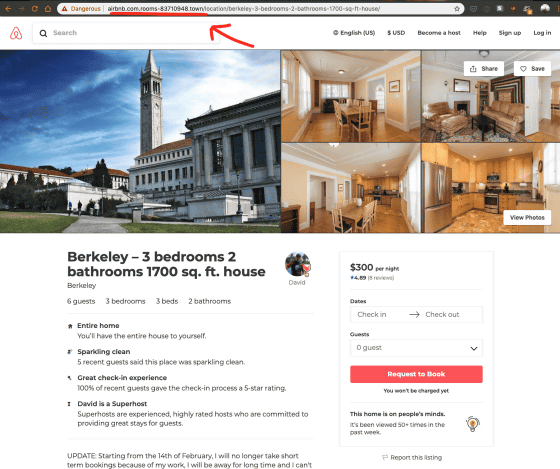The width and height of the screenshot is (560, 469).
Task: Open the browser profile avatar
Action: click(545, 9)
